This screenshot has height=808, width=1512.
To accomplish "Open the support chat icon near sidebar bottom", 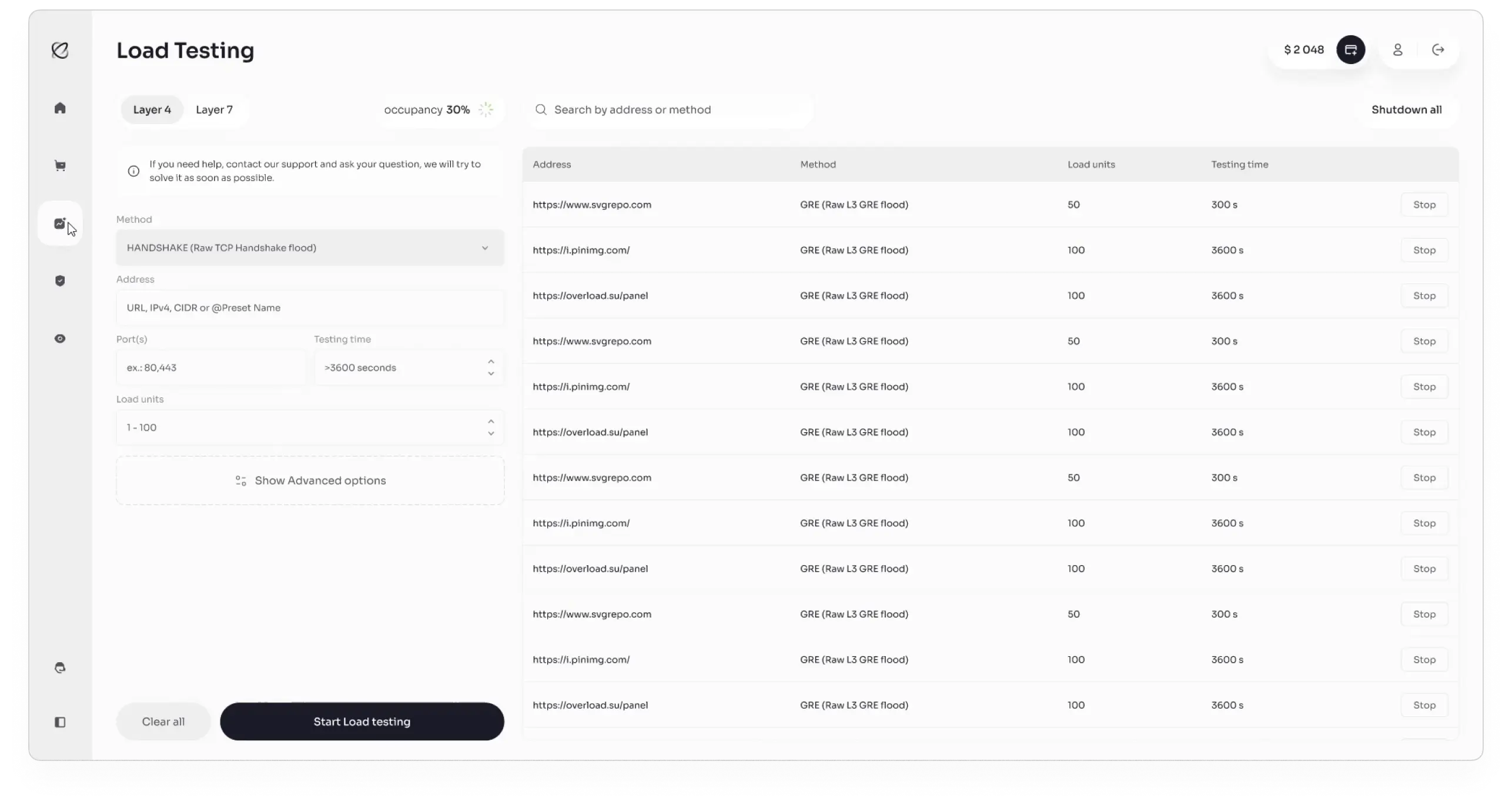I will coord(60,668).
